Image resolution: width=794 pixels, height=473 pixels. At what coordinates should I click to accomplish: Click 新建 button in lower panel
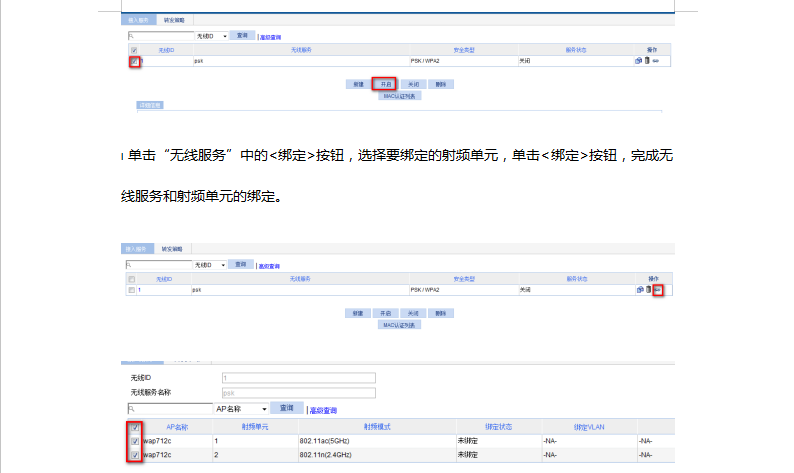pyautogui.click(x=358, y=313)
